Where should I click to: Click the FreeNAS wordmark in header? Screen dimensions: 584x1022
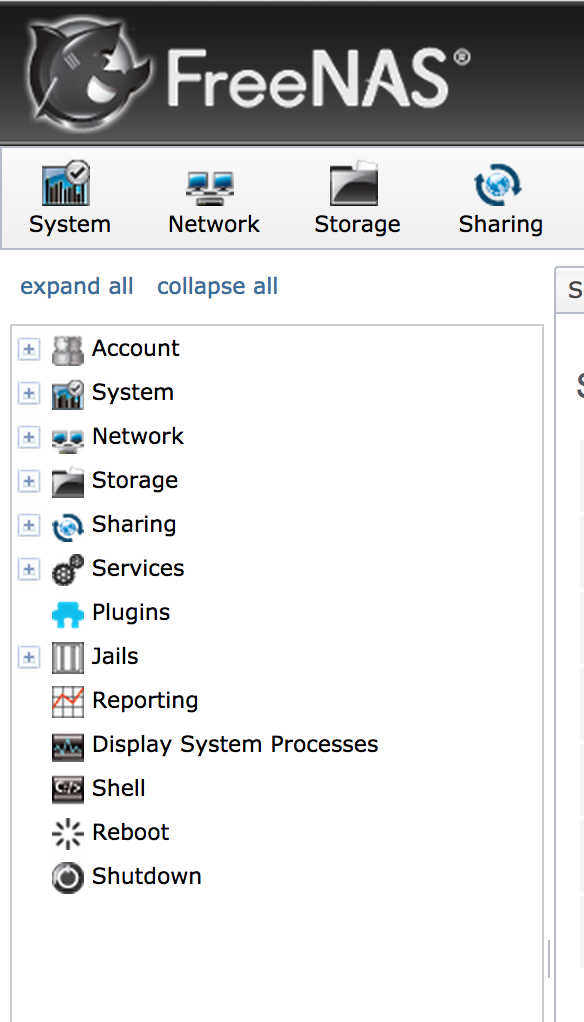(317, 77)
